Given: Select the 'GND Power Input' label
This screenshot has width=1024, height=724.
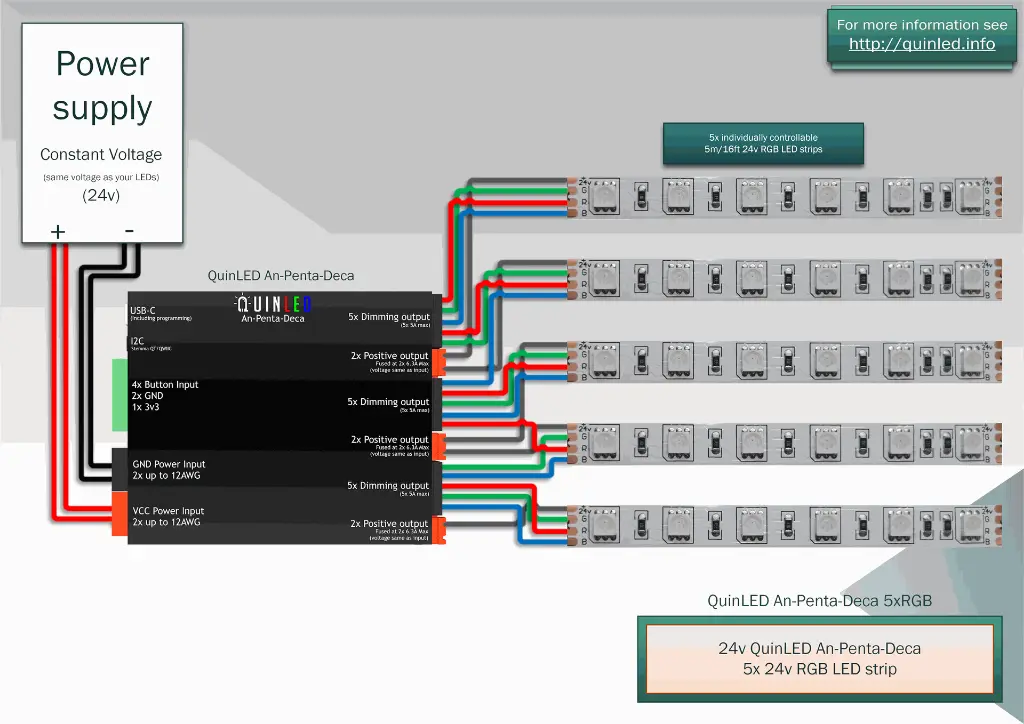Looking at the screenshot, I should click(x=168, y=464).
